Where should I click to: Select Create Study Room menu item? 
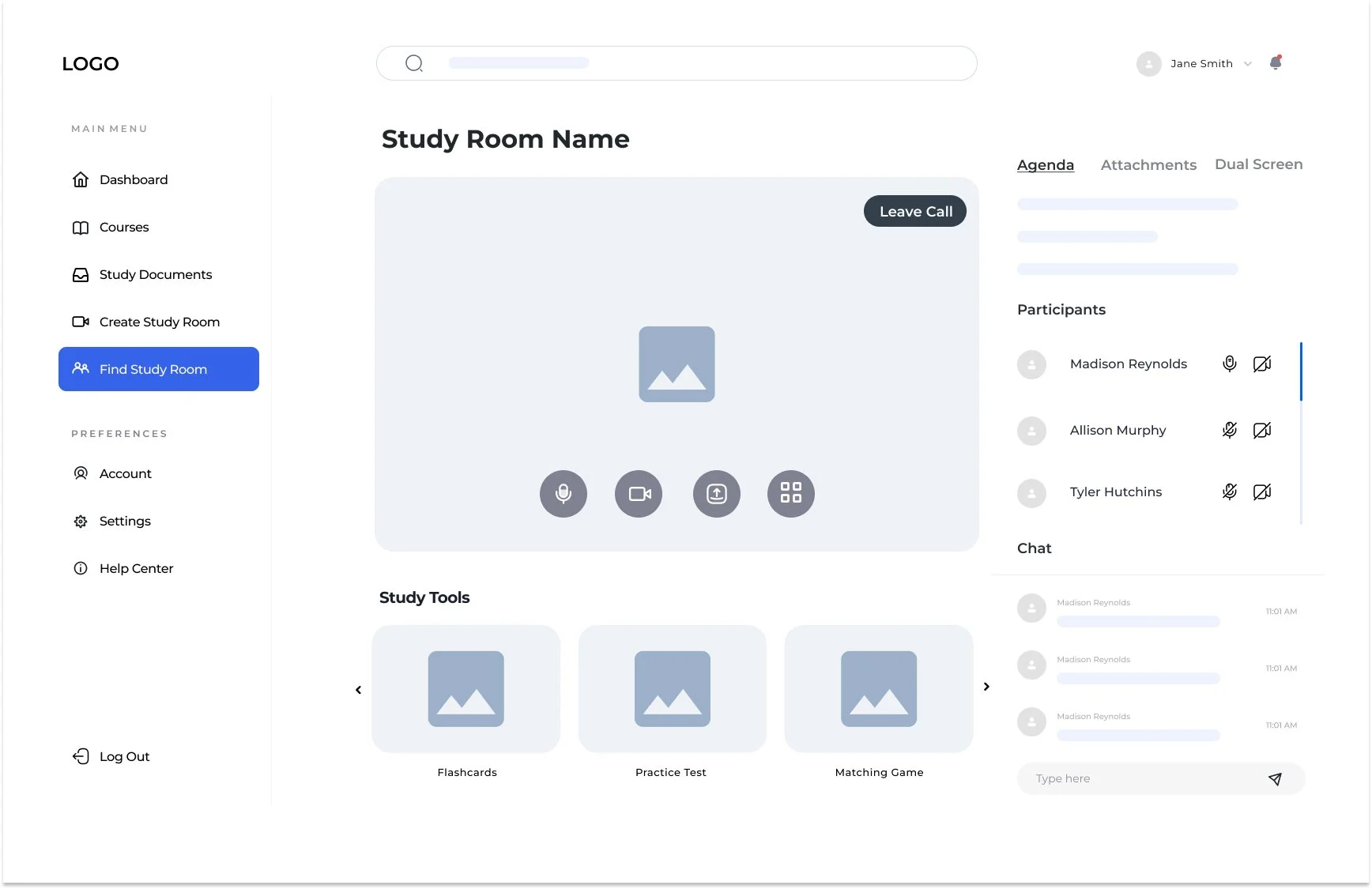(x=159, y=322)
